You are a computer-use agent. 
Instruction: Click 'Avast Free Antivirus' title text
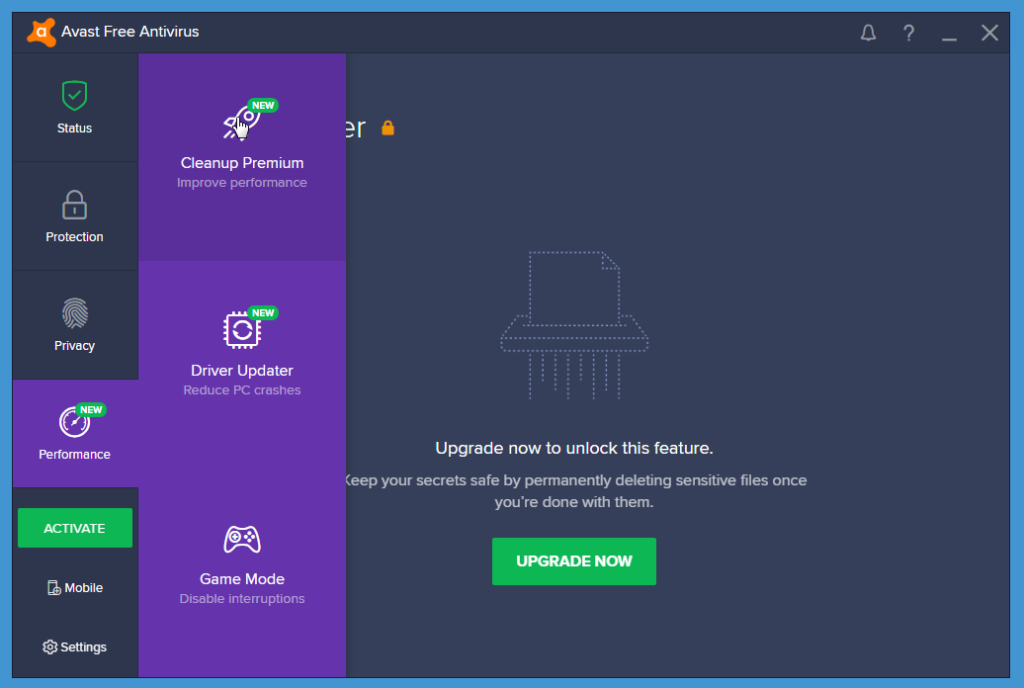coord(130,31)
